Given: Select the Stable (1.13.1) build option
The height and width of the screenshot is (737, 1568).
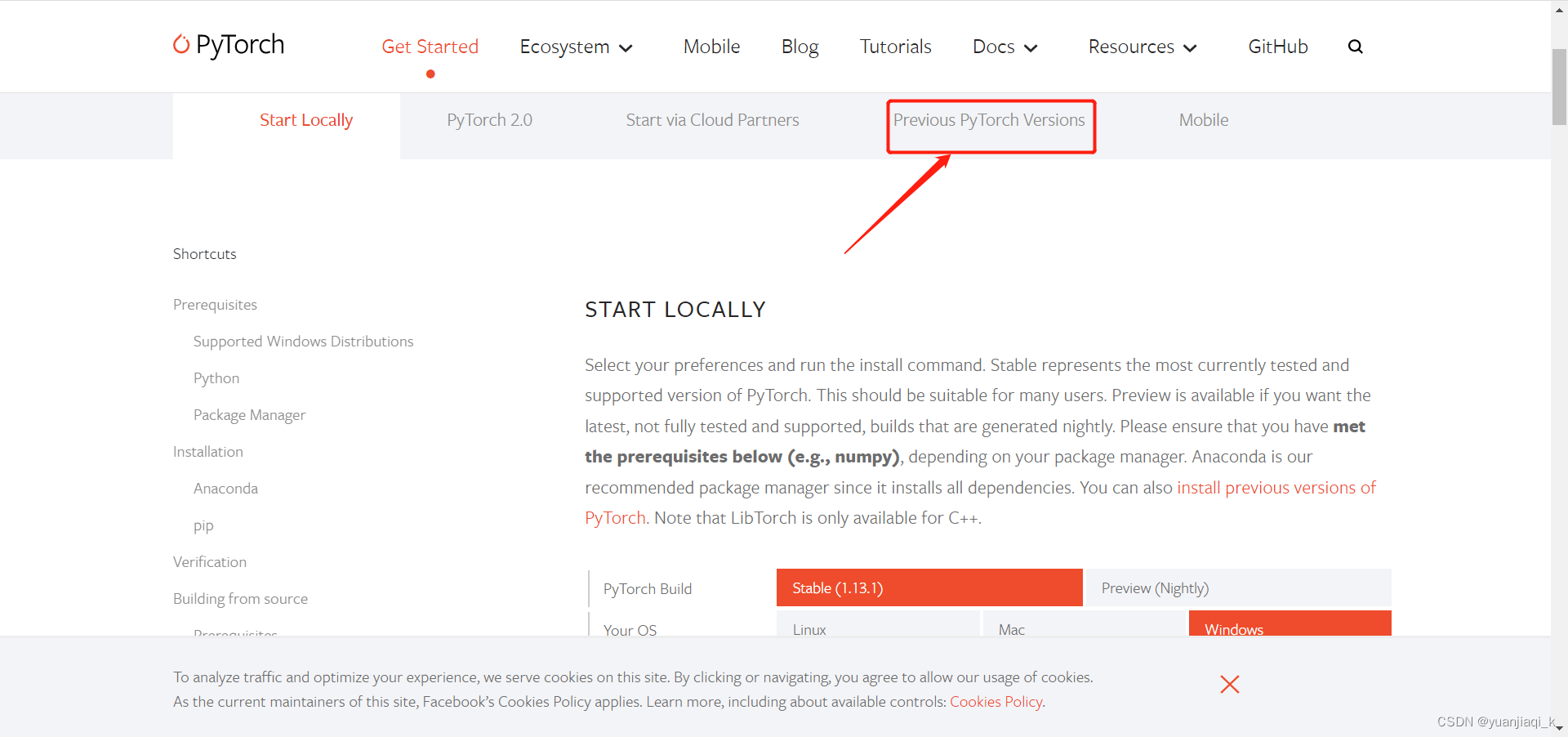Looking at the screenshot, I should [929, 587].
